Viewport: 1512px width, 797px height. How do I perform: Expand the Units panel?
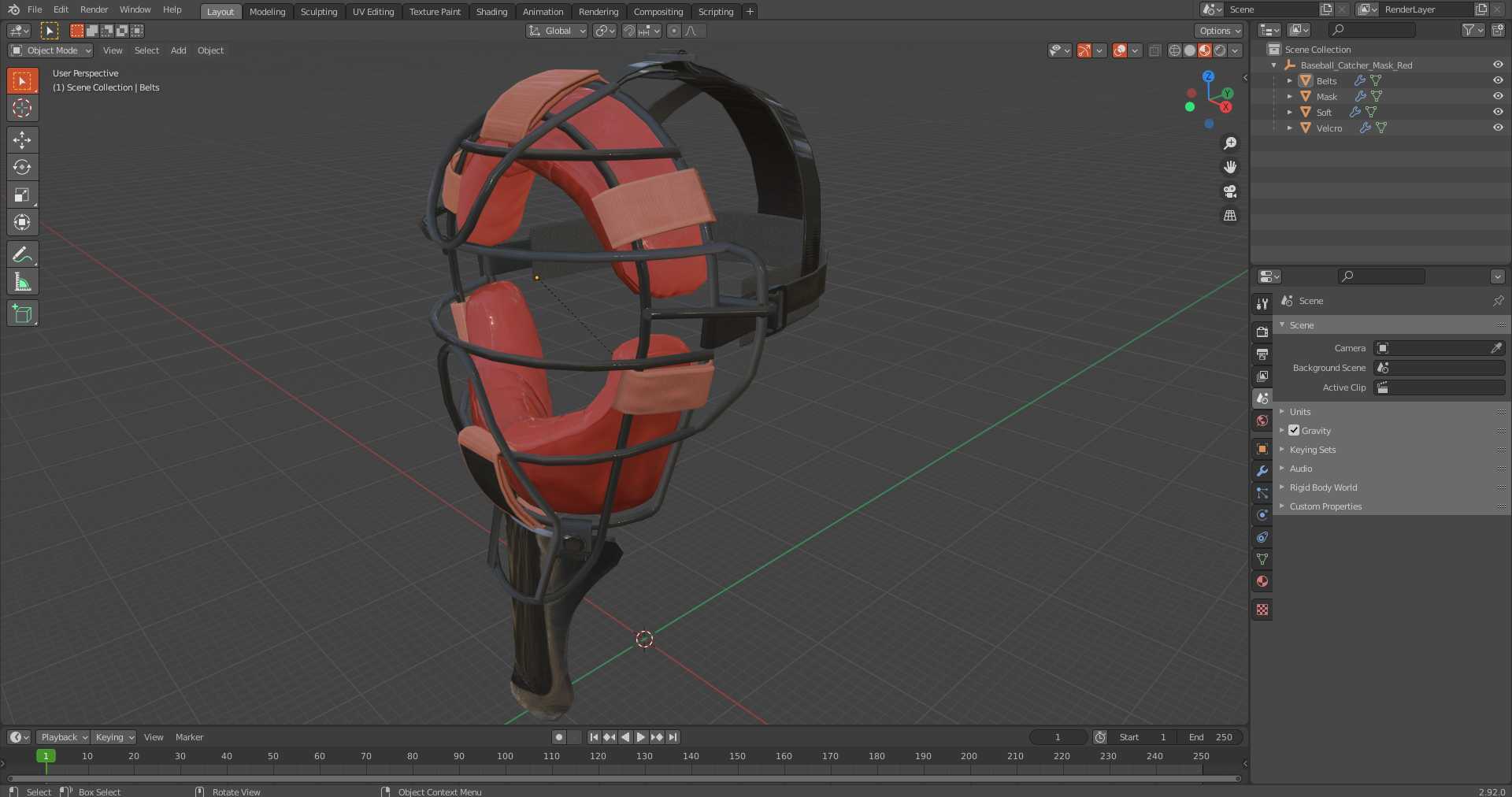tap(1391, 411)
